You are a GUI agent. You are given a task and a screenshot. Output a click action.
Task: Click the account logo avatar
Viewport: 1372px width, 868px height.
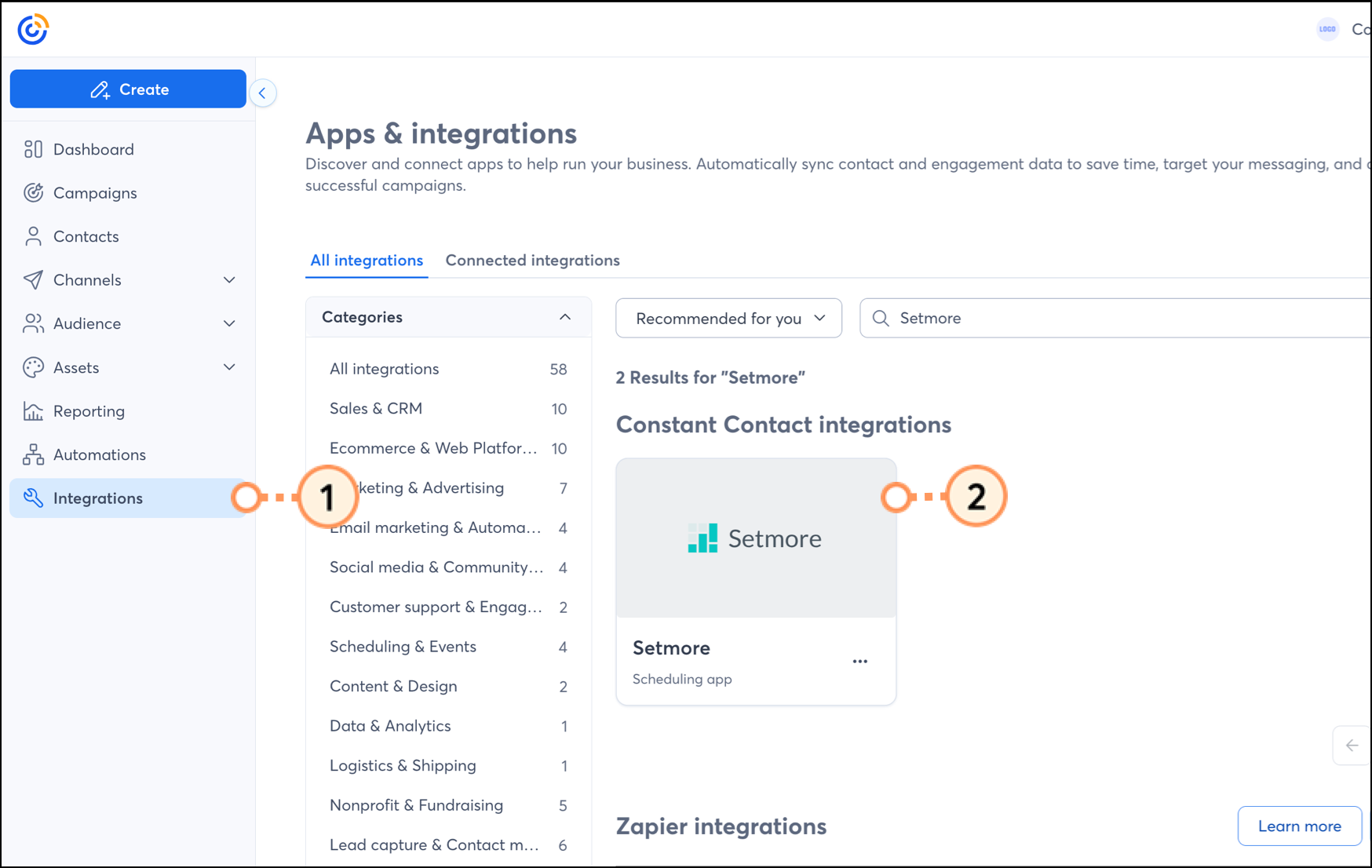pos(1327,29)
